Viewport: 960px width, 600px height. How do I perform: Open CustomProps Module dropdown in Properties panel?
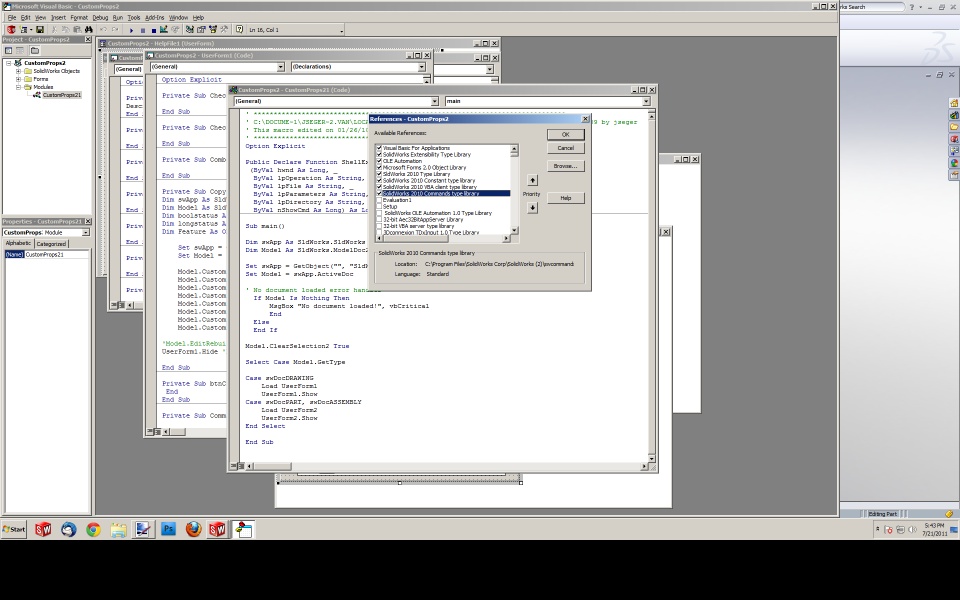86,233
